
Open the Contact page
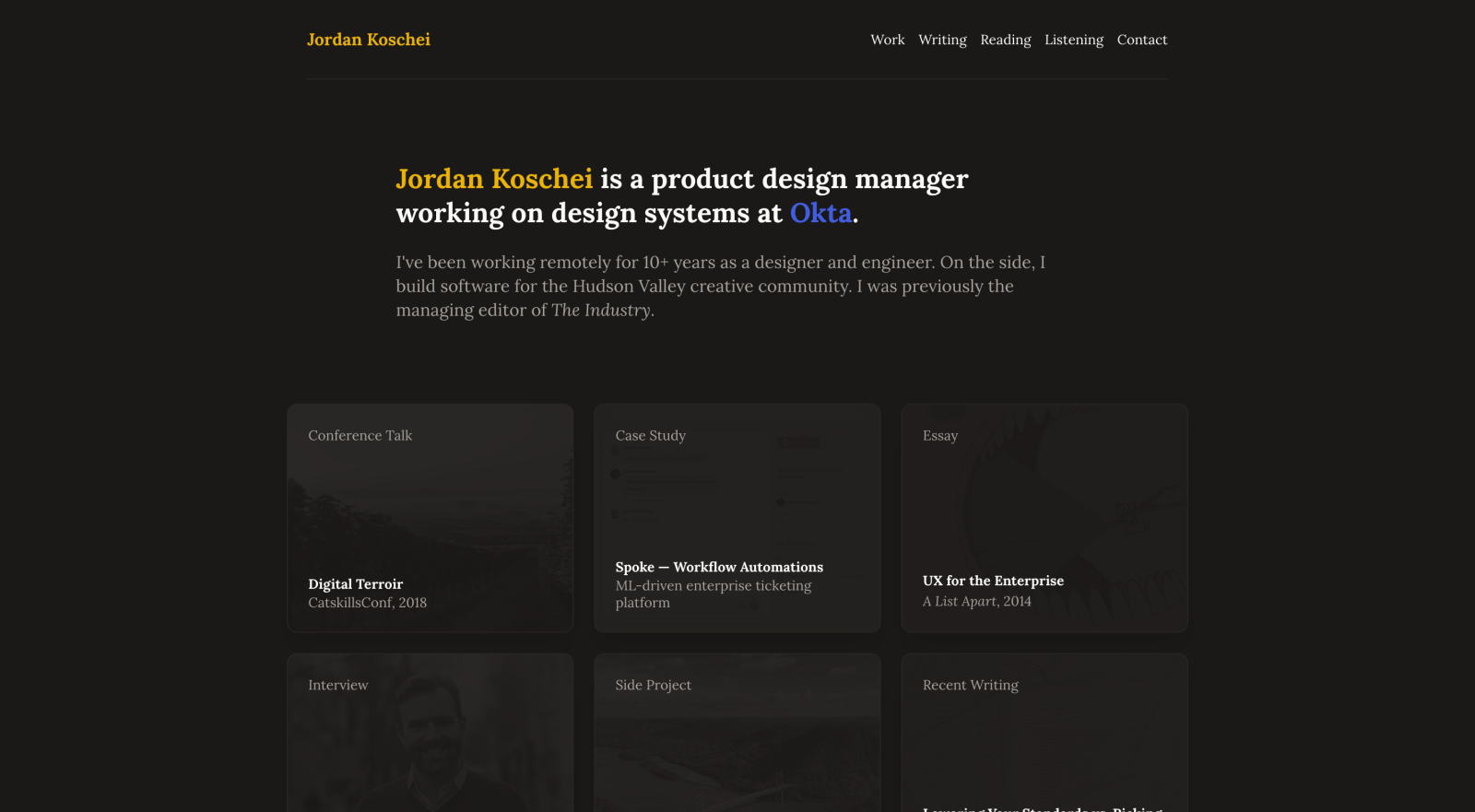click(x=1142, y=40)
